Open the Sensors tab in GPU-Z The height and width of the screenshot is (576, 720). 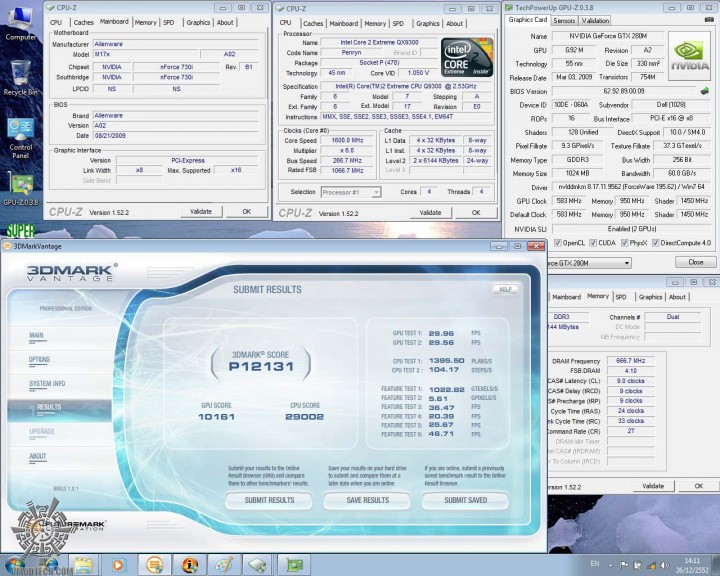pos(564,20)
